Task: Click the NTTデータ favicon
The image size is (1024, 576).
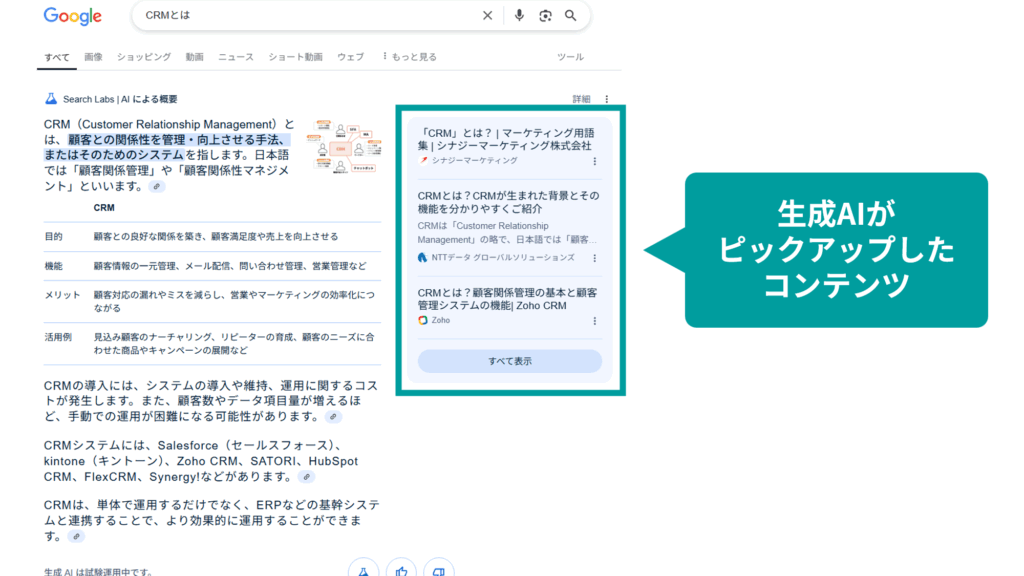Action: click(423, 258)
